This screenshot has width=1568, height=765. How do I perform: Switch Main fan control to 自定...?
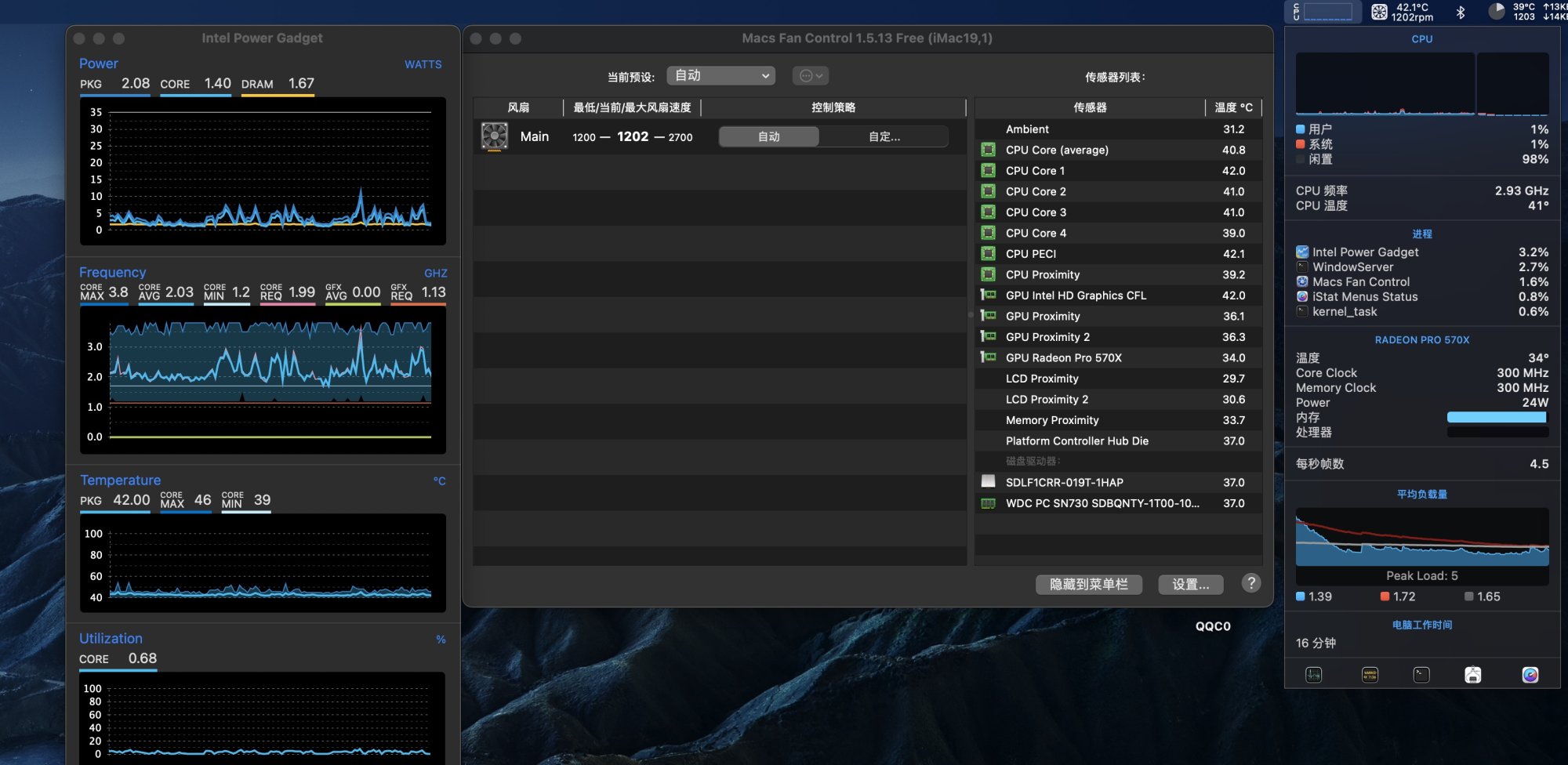point(884,136)
